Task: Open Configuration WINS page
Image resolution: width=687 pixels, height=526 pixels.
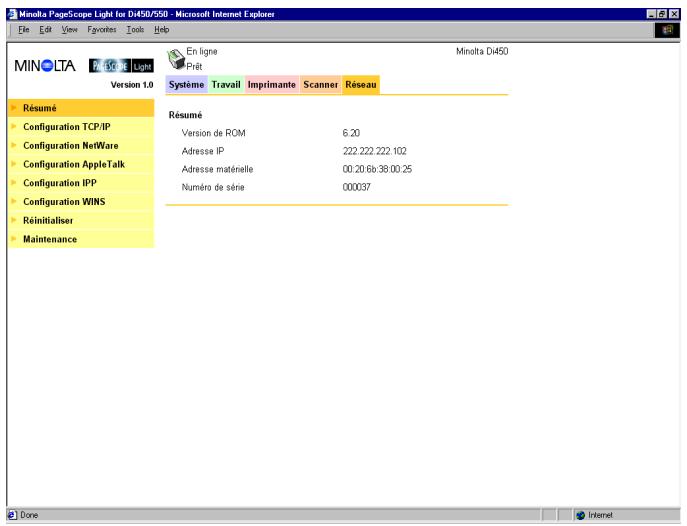Action: [x=81, y=202]
